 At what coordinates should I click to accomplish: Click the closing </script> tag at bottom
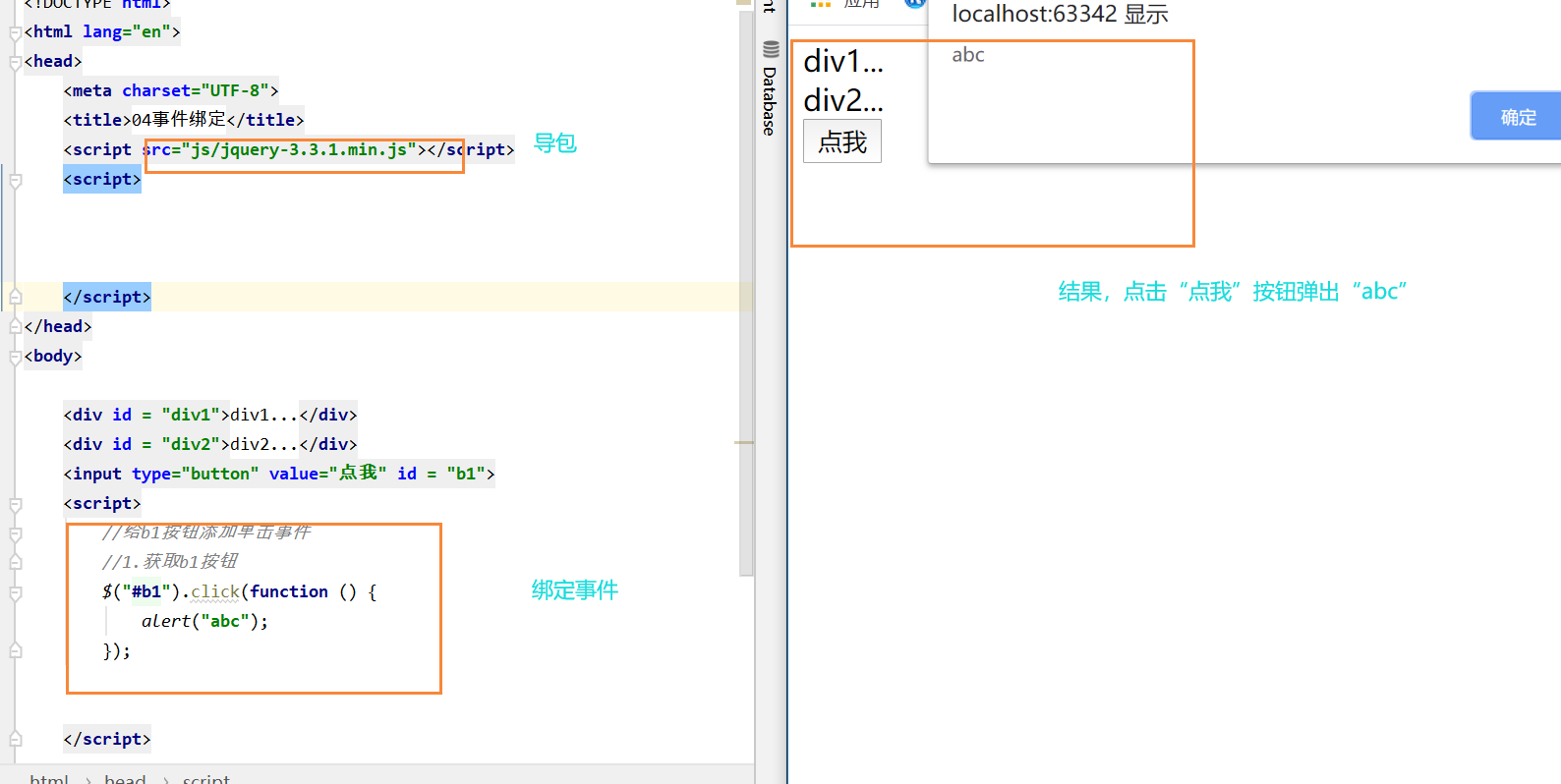pos(107,739)
